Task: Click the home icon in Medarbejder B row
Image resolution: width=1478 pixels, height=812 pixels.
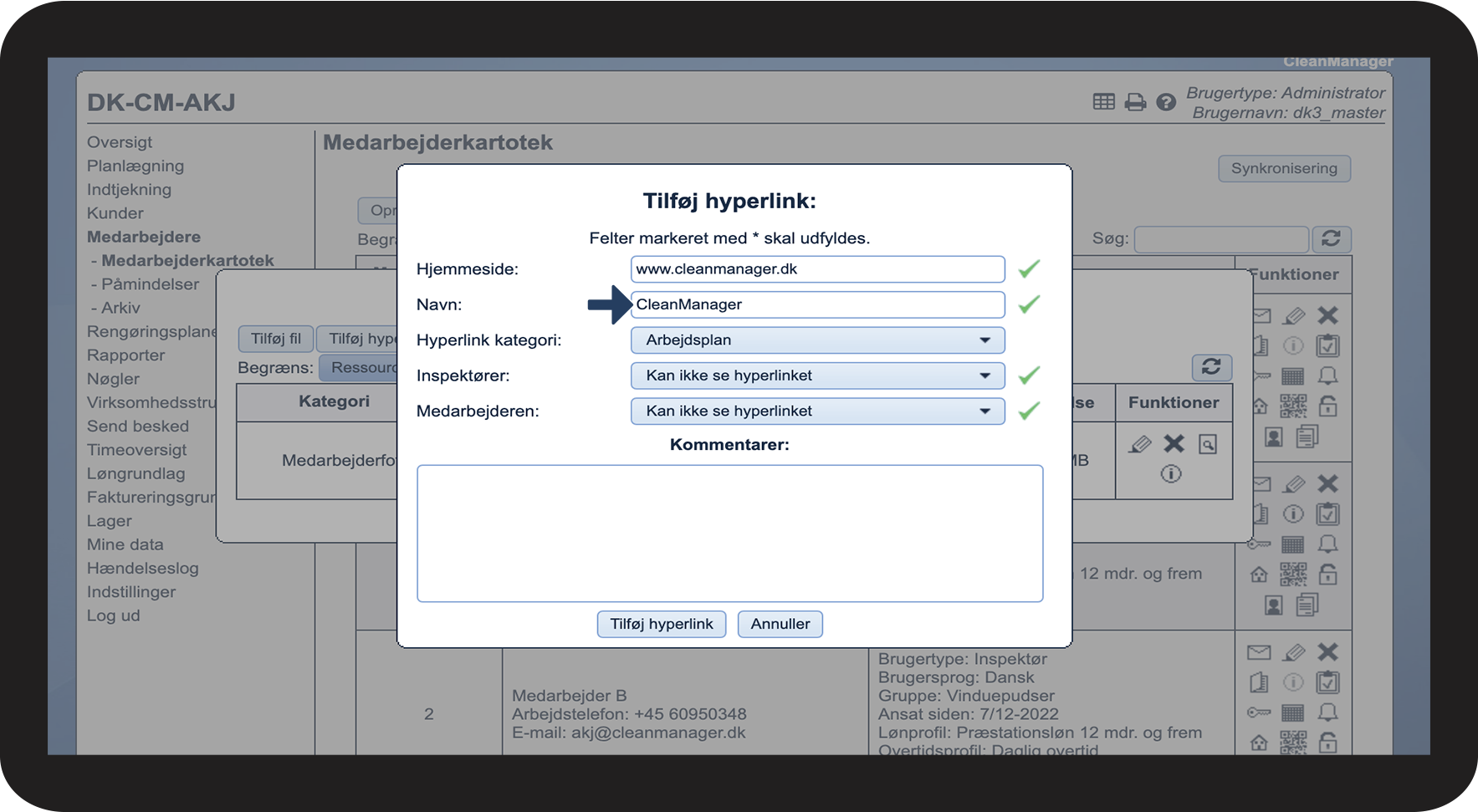Action: tap(1259, 743)
